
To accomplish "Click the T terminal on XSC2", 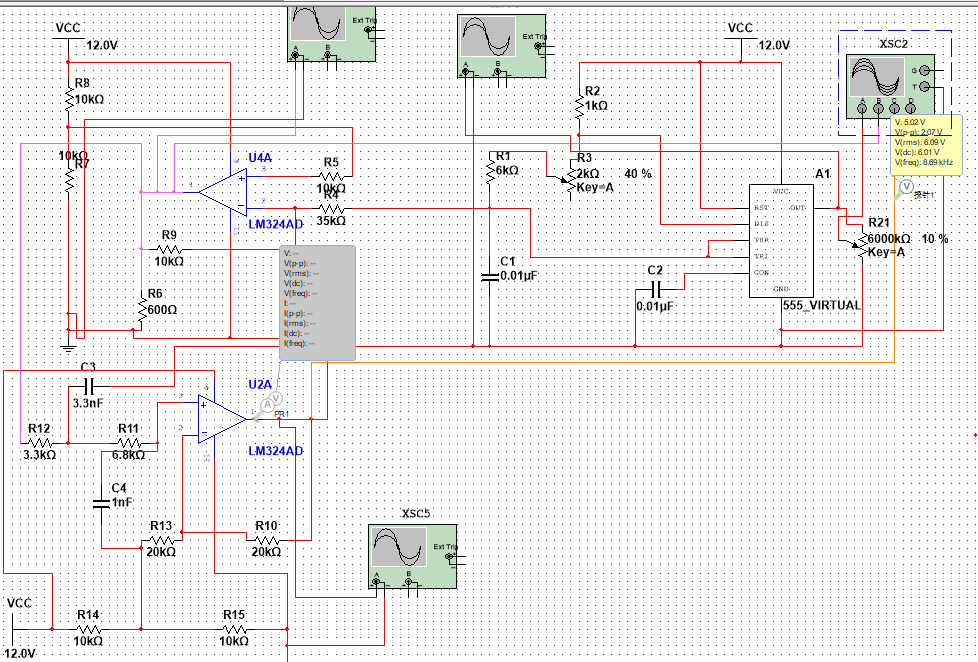I will point(924,87).
